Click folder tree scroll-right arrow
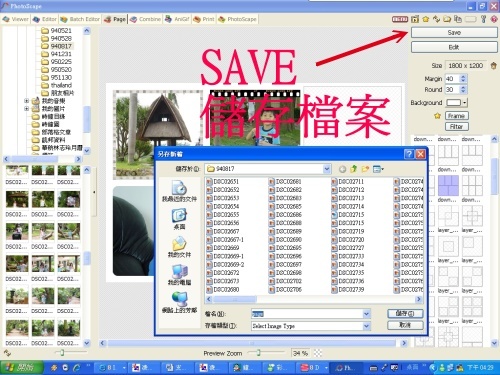The width and height of the screenshot is (500, 375). pyautogui.click(x=78, y=159)
